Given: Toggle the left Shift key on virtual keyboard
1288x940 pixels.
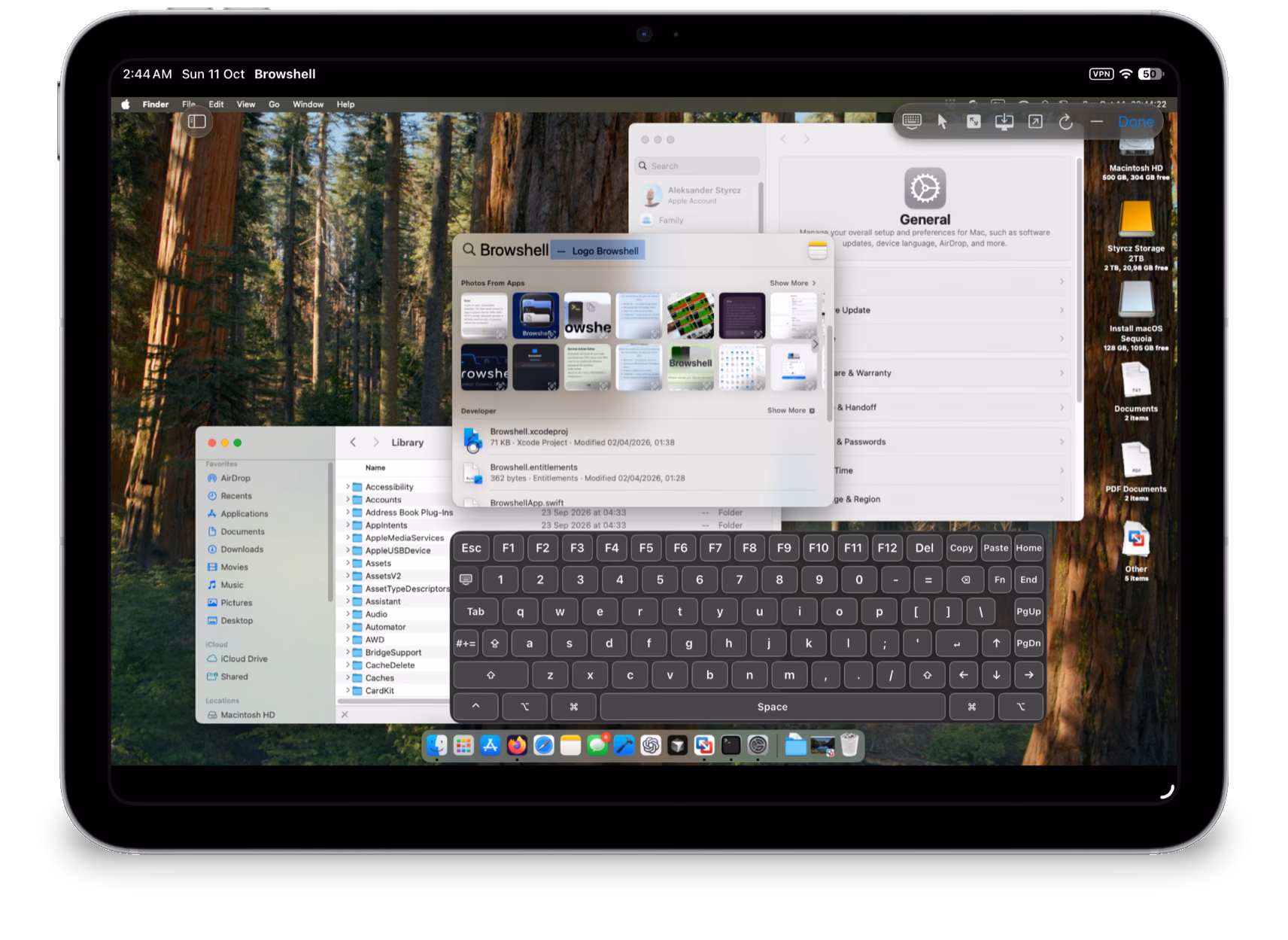Looking at the screenshot, I should tap(491, 675).
